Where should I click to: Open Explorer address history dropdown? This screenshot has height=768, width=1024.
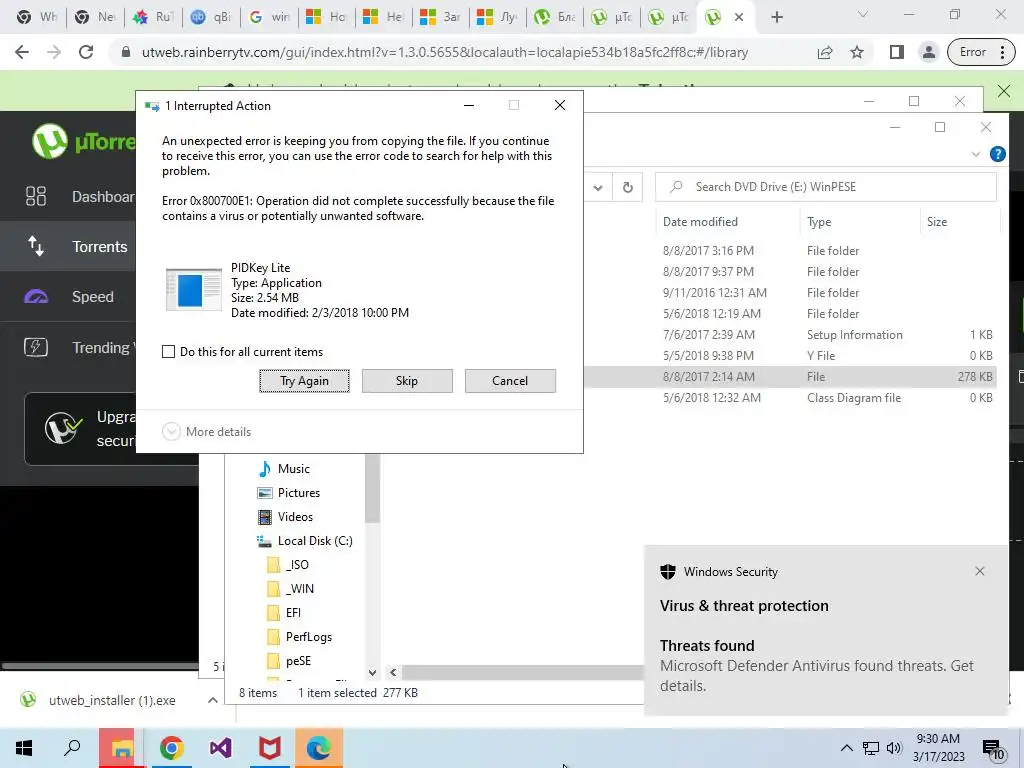(x=598, y=187)
